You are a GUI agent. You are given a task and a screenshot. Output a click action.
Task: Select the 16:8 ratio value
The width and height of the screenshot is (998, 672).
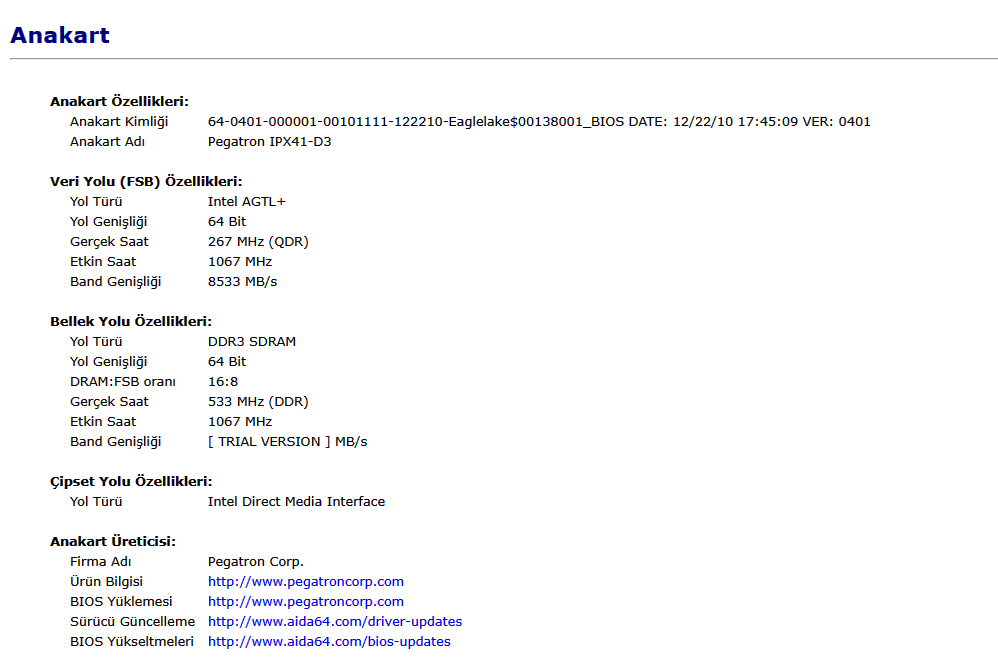click(x=223, y=382)
